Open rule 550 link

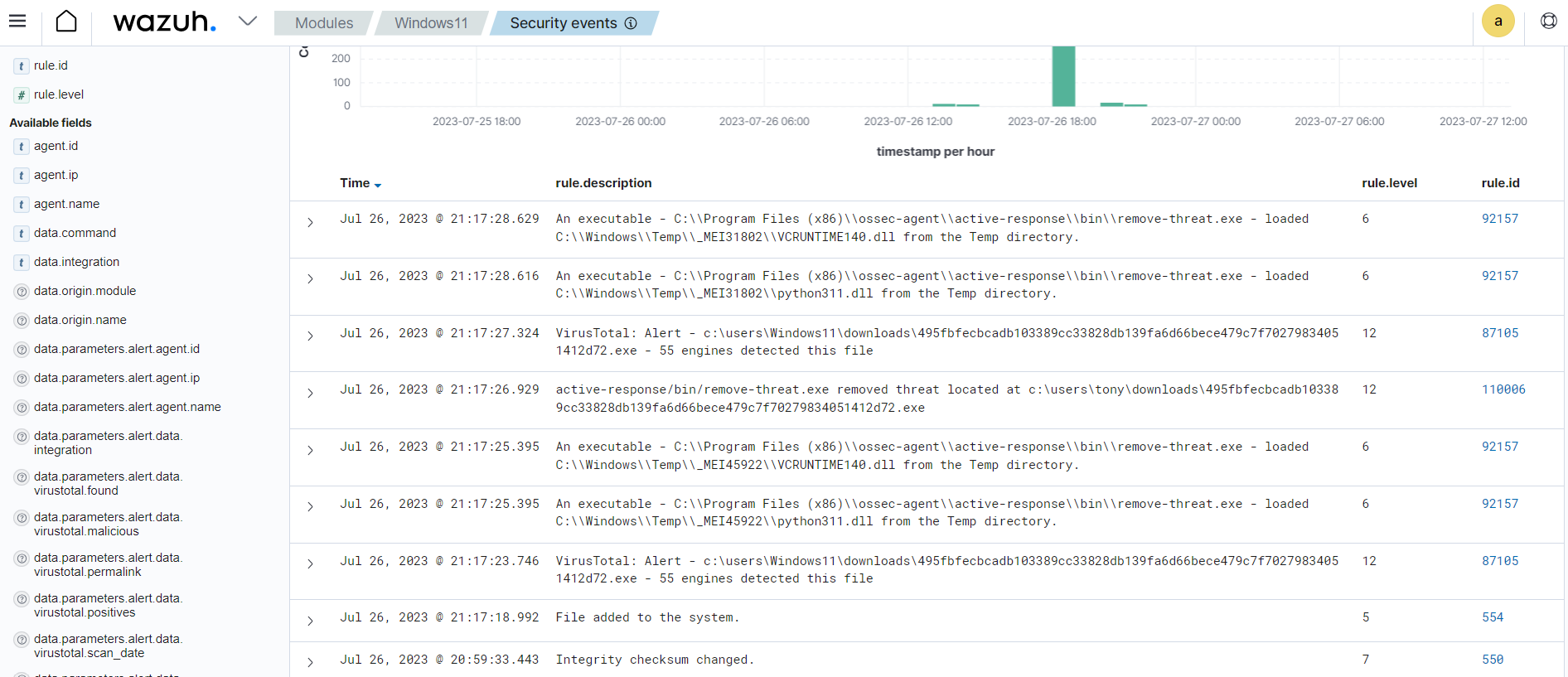[x=1493, y=660]
